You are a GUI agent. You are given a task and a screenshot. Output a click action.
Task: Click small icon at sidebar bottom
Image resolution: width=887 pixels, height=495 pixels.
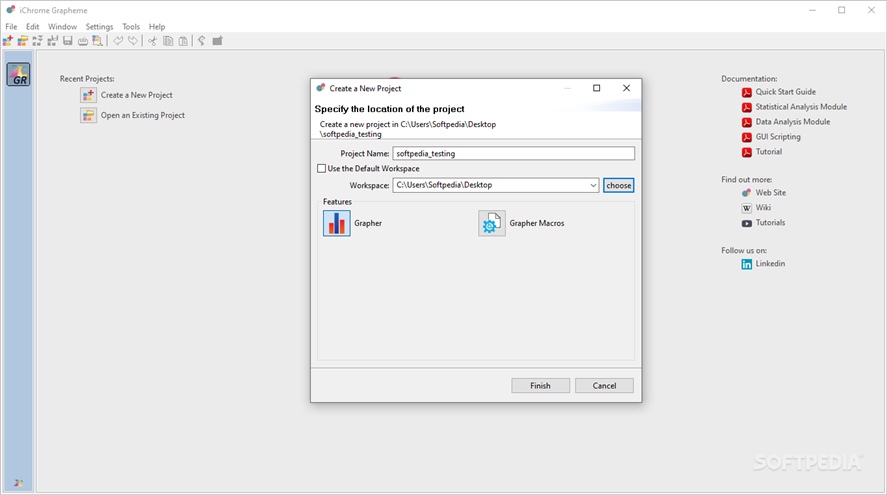click(18, 483)
